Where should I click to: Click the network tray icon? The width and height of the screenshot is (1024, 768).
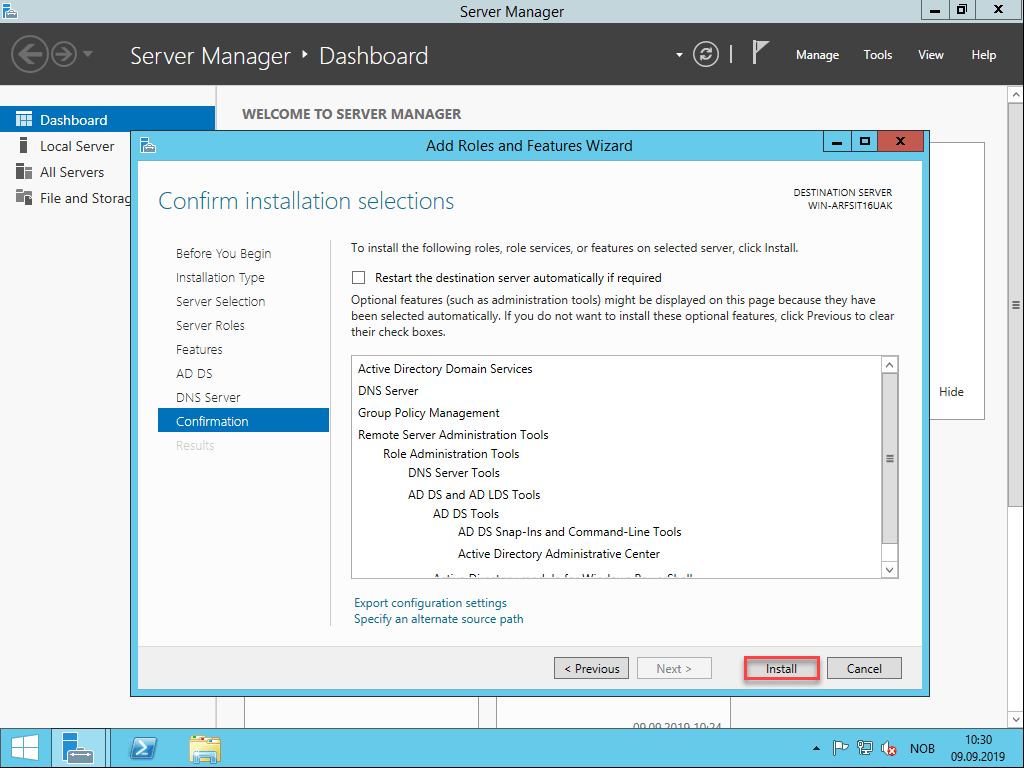click(x=865, y=748)
